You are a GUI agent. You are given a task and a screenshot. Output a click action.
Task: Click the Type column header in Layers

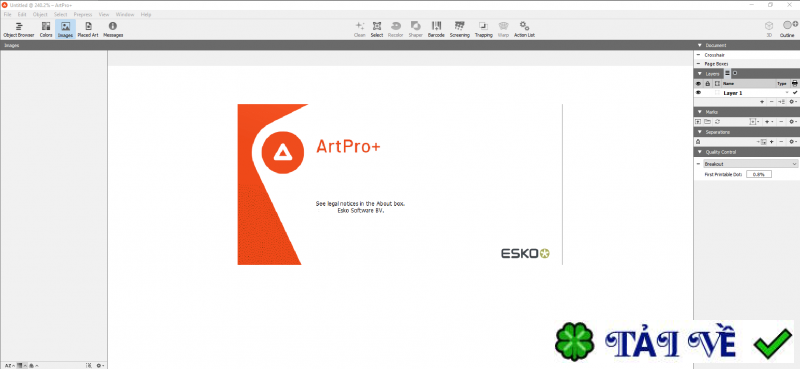coord(782,83)
